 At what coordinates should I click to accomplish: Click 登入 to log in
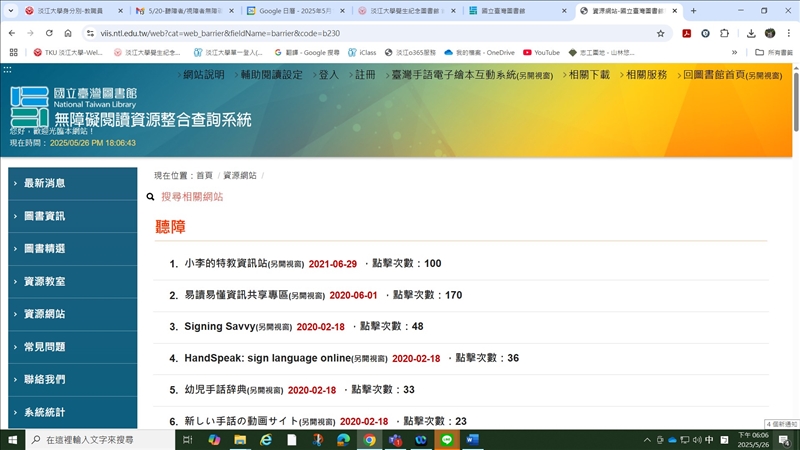click(x=328, y=75)
